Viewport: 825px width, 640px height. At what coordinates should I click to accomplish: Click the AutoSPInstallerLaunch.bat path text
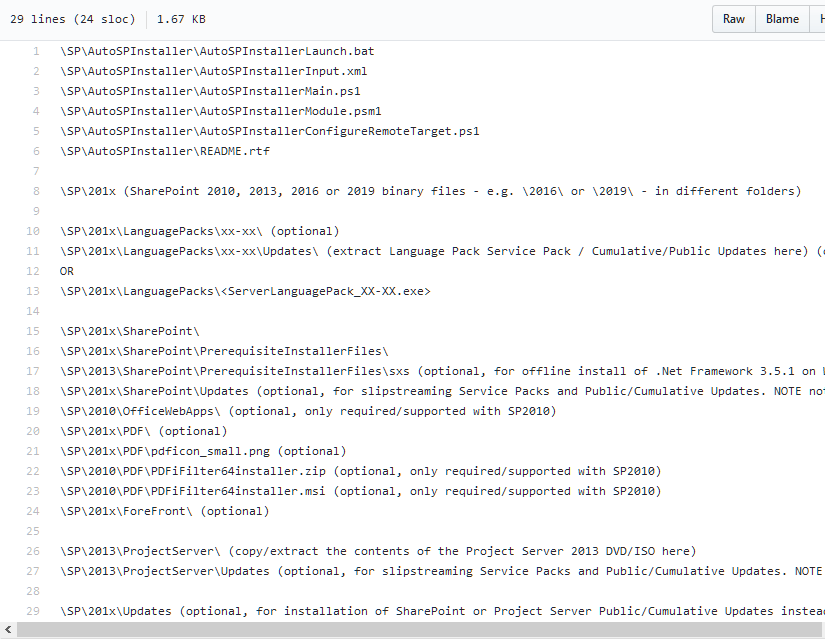[217, 51]
